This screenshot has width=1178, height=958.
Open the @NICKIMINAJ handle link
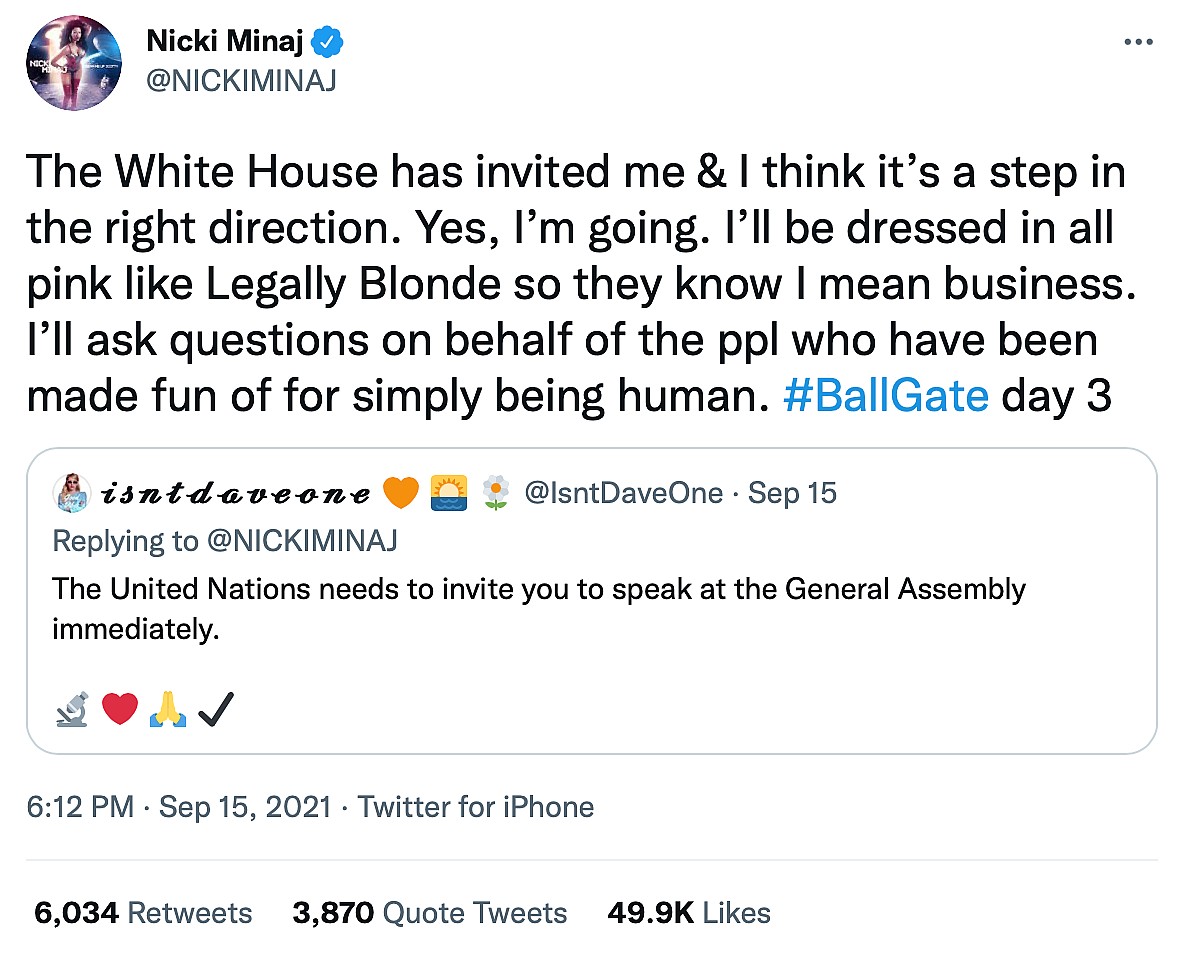pyautogui.click(x=241, y=80)
